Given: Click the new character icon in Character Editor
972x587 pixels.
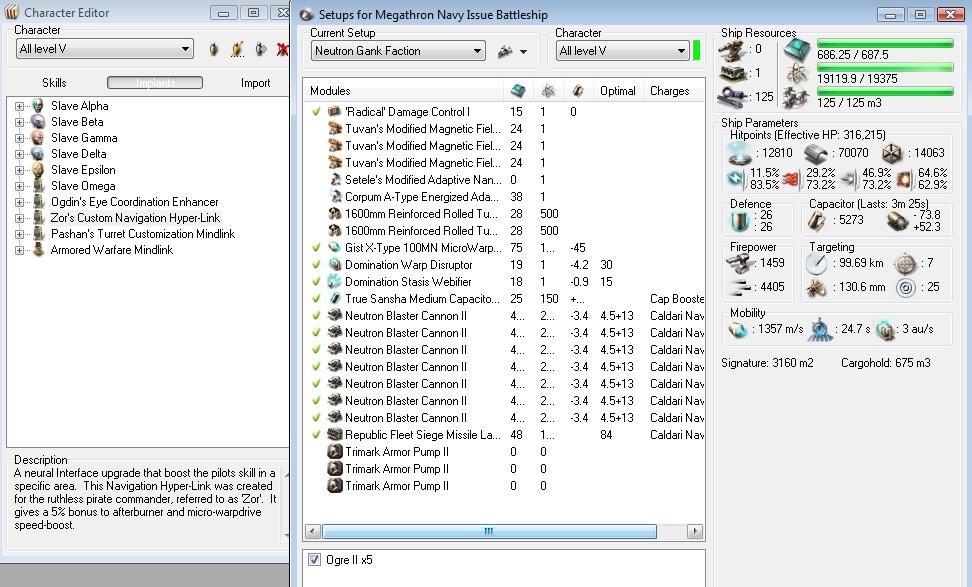Looking at the screenshot, I should (x=214, y=49).
